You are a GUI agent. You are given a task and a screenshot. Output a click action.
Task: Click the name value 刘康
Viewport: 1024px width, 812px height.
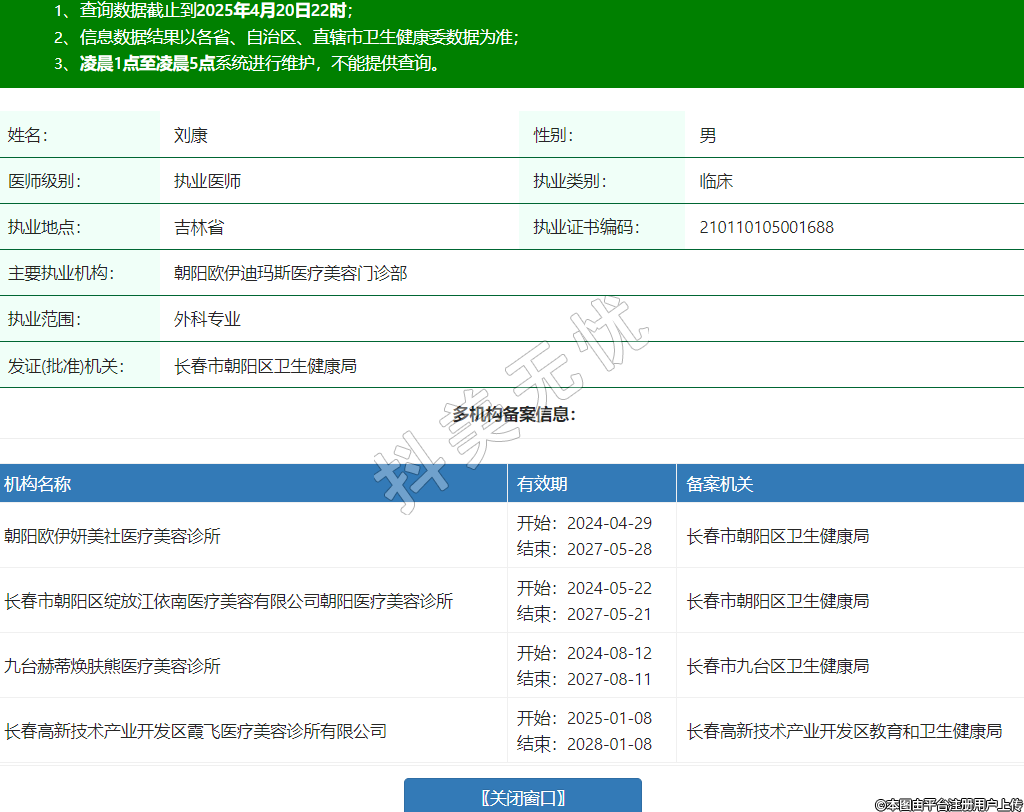click(x=190, y=135)
